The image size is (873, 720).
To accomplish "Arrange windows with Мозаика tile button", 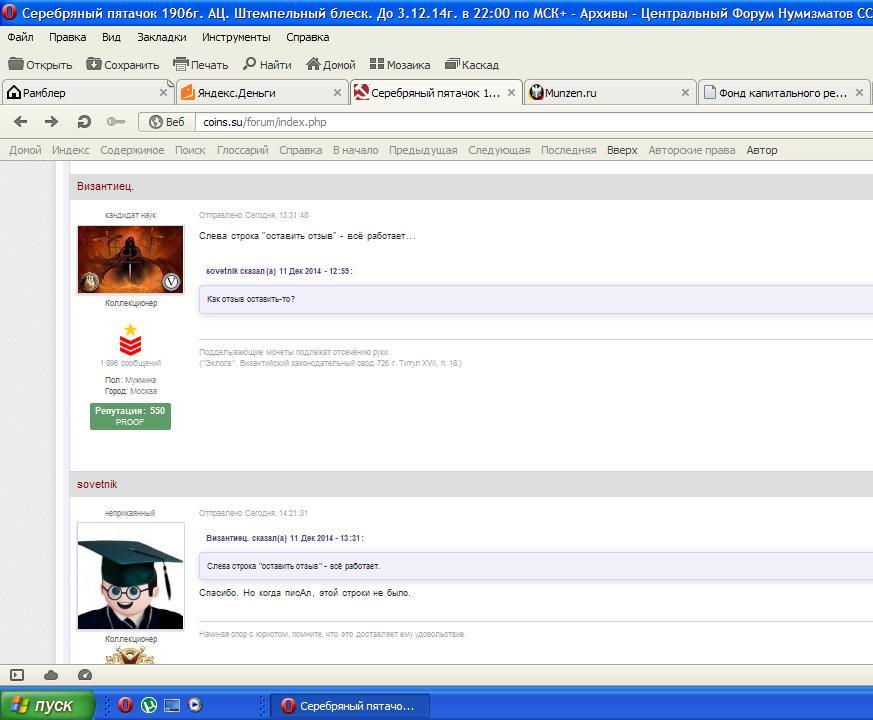I will [x=400, y=65].
